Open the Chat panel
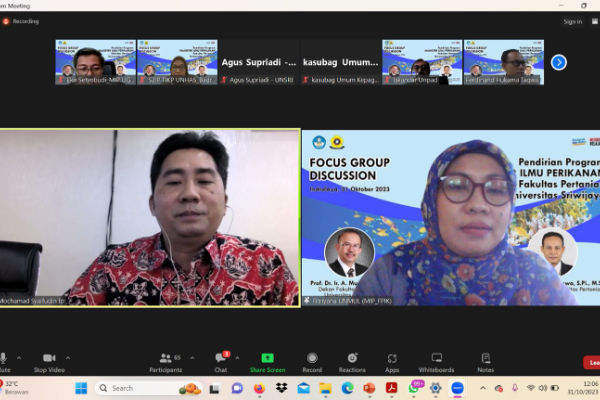The image size is (600, 400). [x=221, y=362]
